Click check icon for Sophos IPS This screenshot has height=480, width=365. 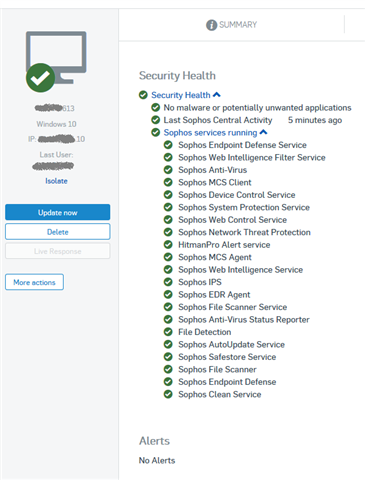click(x=168, y=282)
